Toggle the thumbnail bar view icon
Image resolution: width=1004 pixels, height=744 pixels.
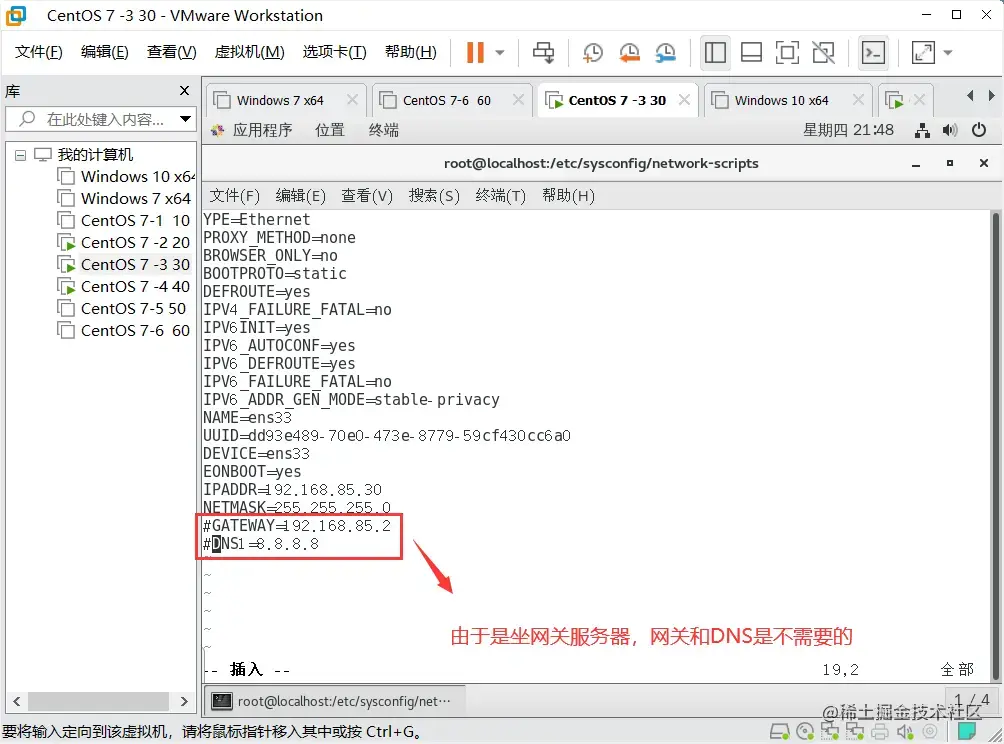point(751,53)
